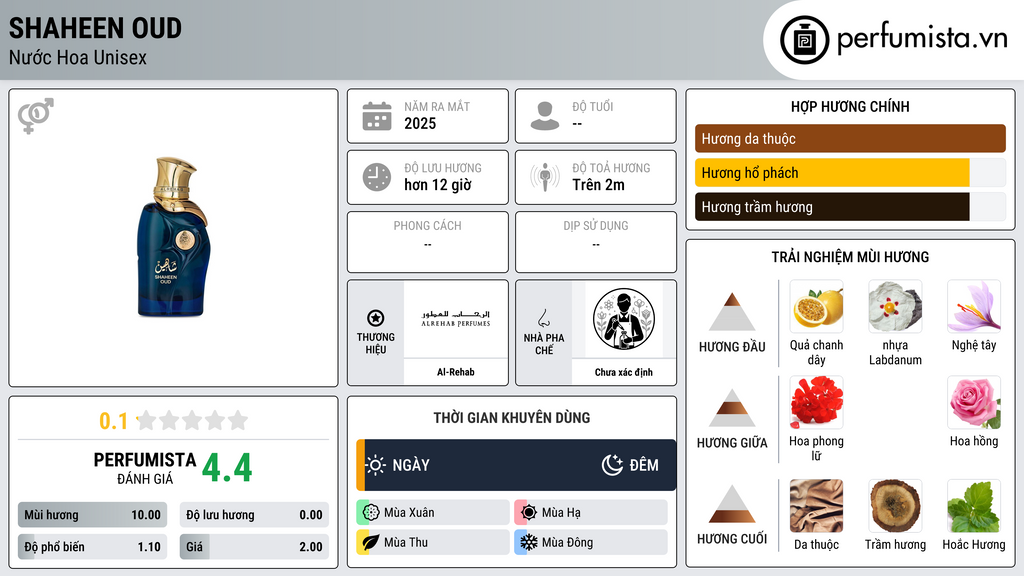The width and height of the screenshot is (1024, 576).
Task: Click the star badge icon above Thương hiệu
Action: coord(376,318)
